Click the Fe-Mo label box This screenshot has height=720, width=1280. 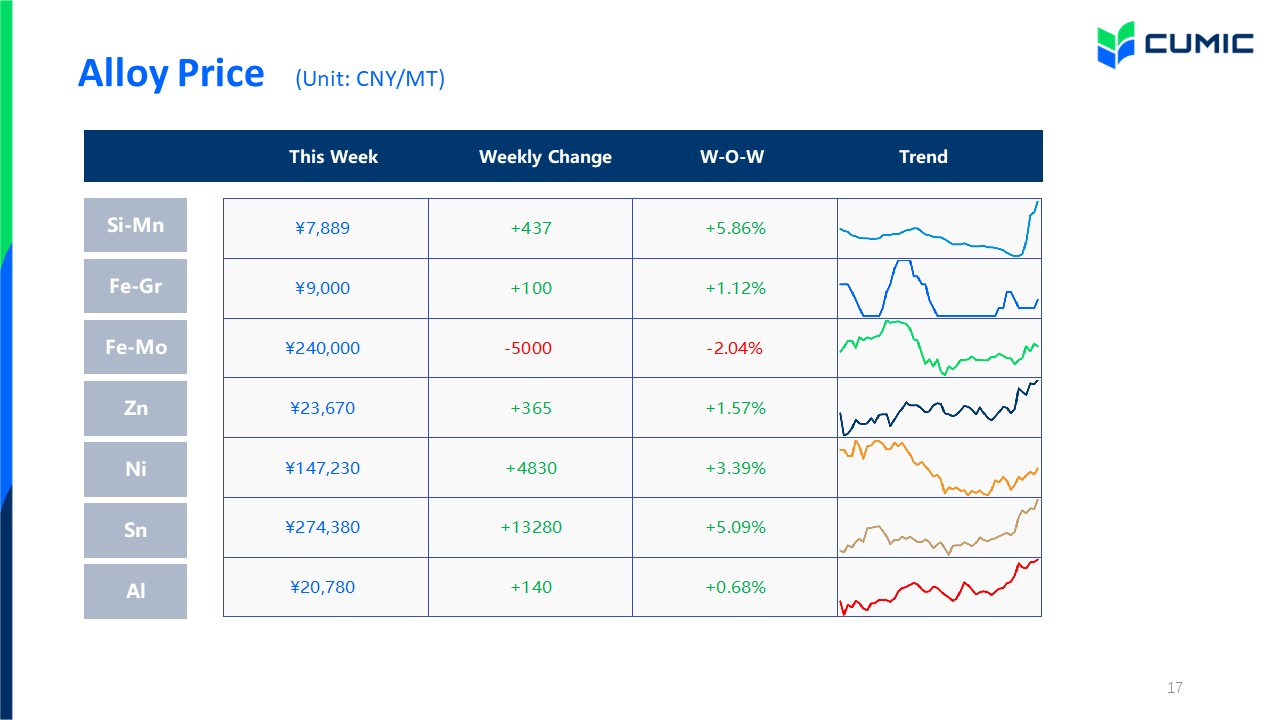(x=135, y=347)
